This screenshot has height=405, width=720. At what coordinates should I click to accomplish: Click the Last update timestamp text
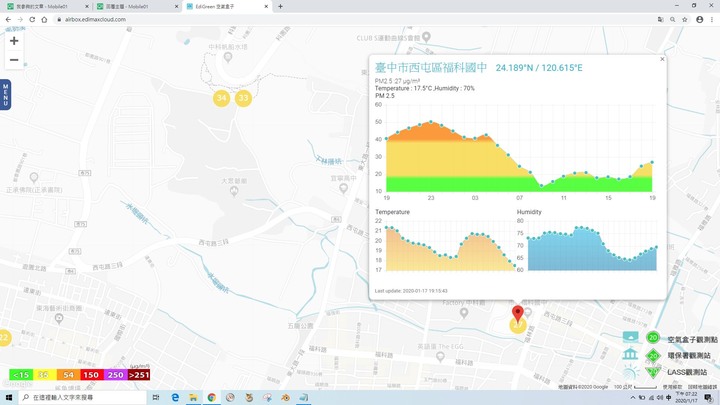click(411, 291)
